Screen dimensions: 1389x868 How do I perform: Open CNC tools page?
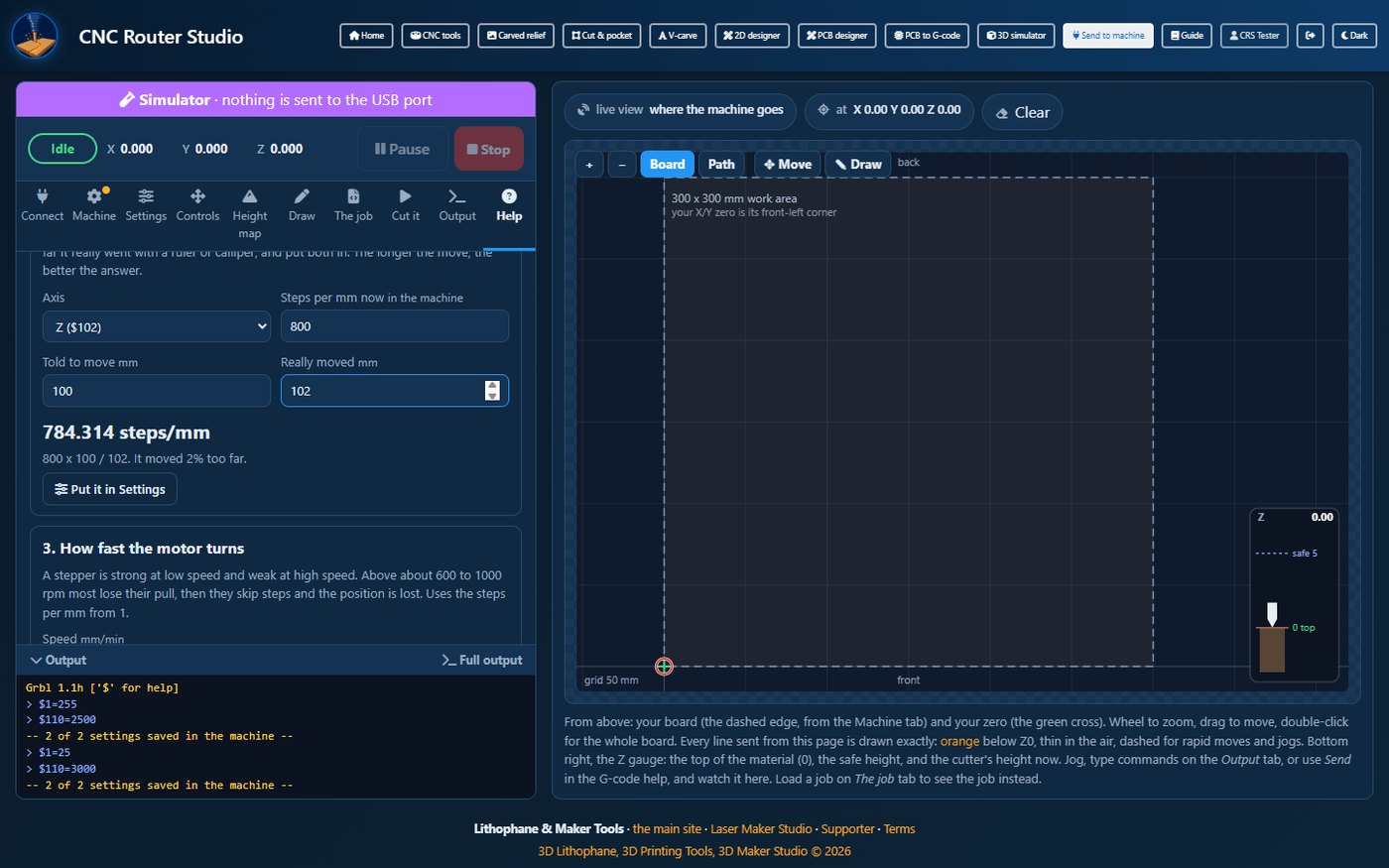(436, 36)
